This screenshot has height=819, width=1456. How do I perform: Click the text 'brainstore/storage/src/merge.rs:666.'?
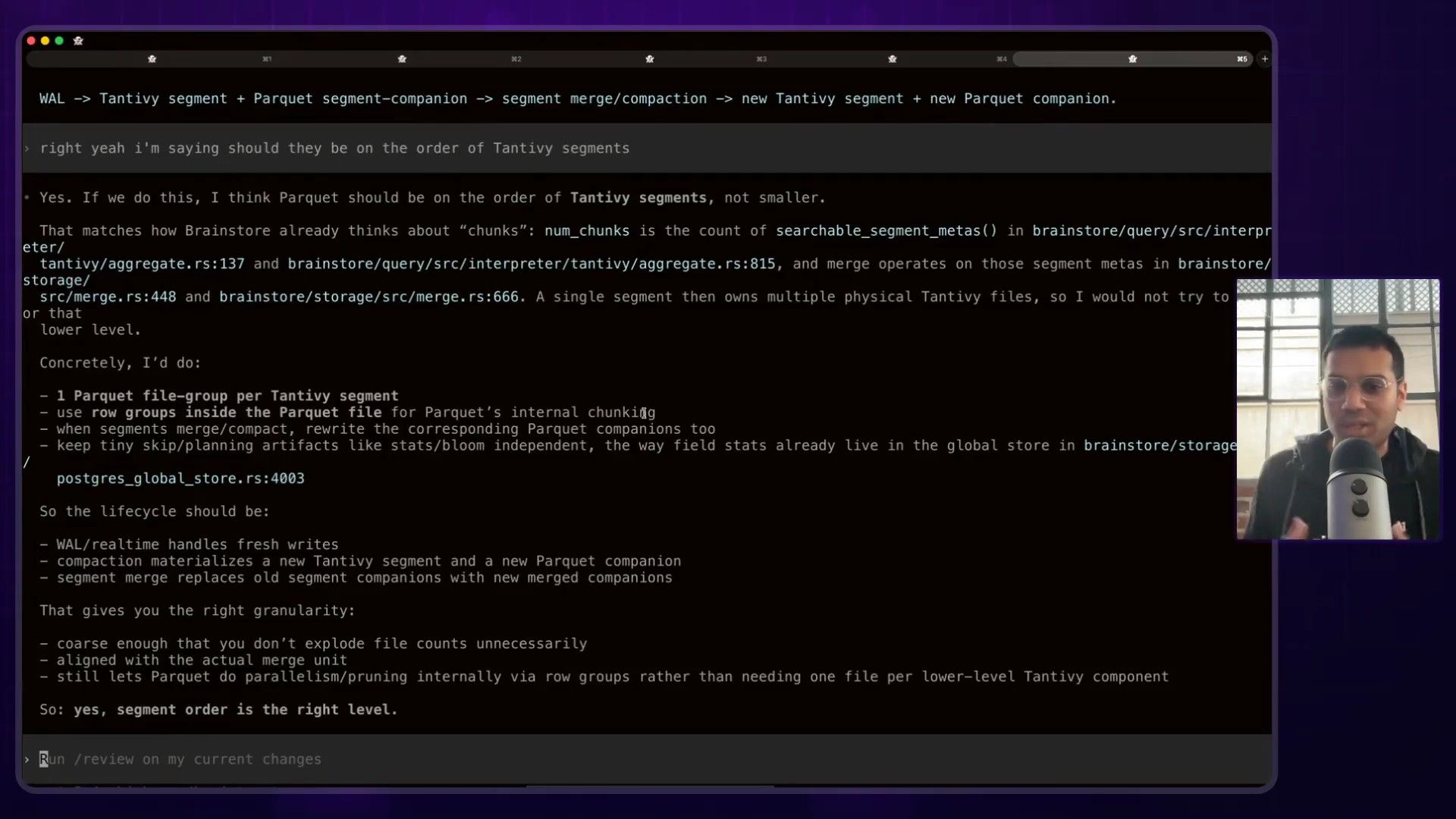(372, 297)
